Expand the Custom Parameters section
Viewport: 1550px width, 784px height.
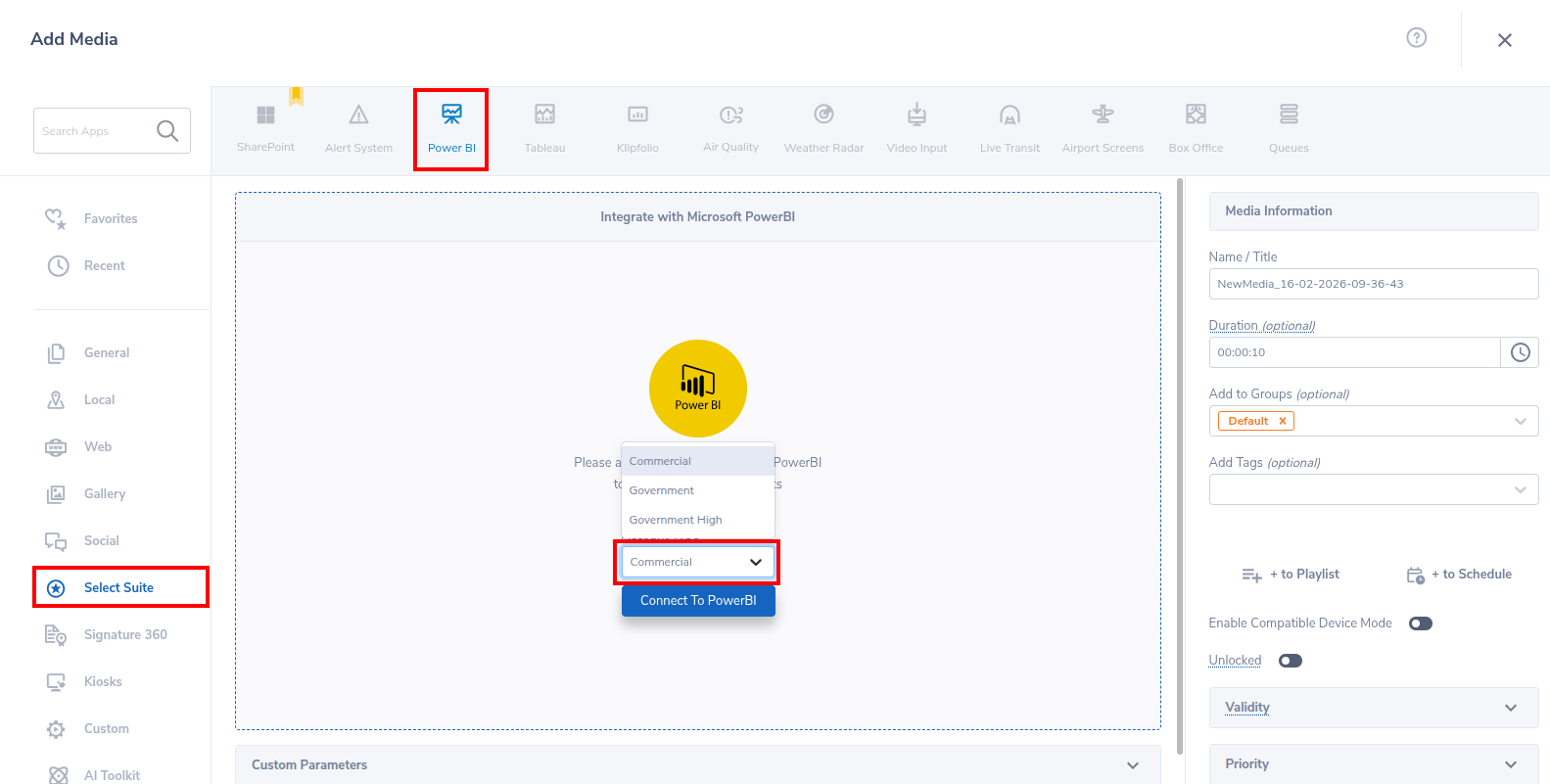click(697, 764)
